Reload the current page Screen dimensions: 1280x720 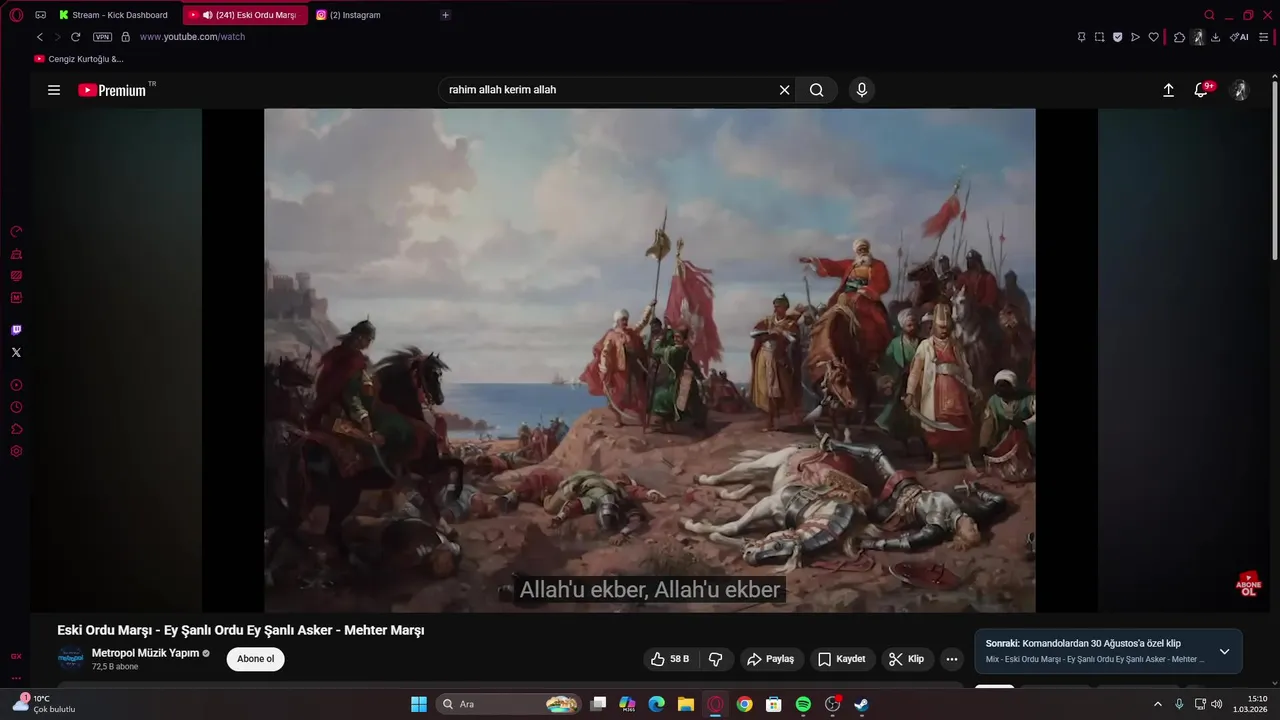[75, 37]
